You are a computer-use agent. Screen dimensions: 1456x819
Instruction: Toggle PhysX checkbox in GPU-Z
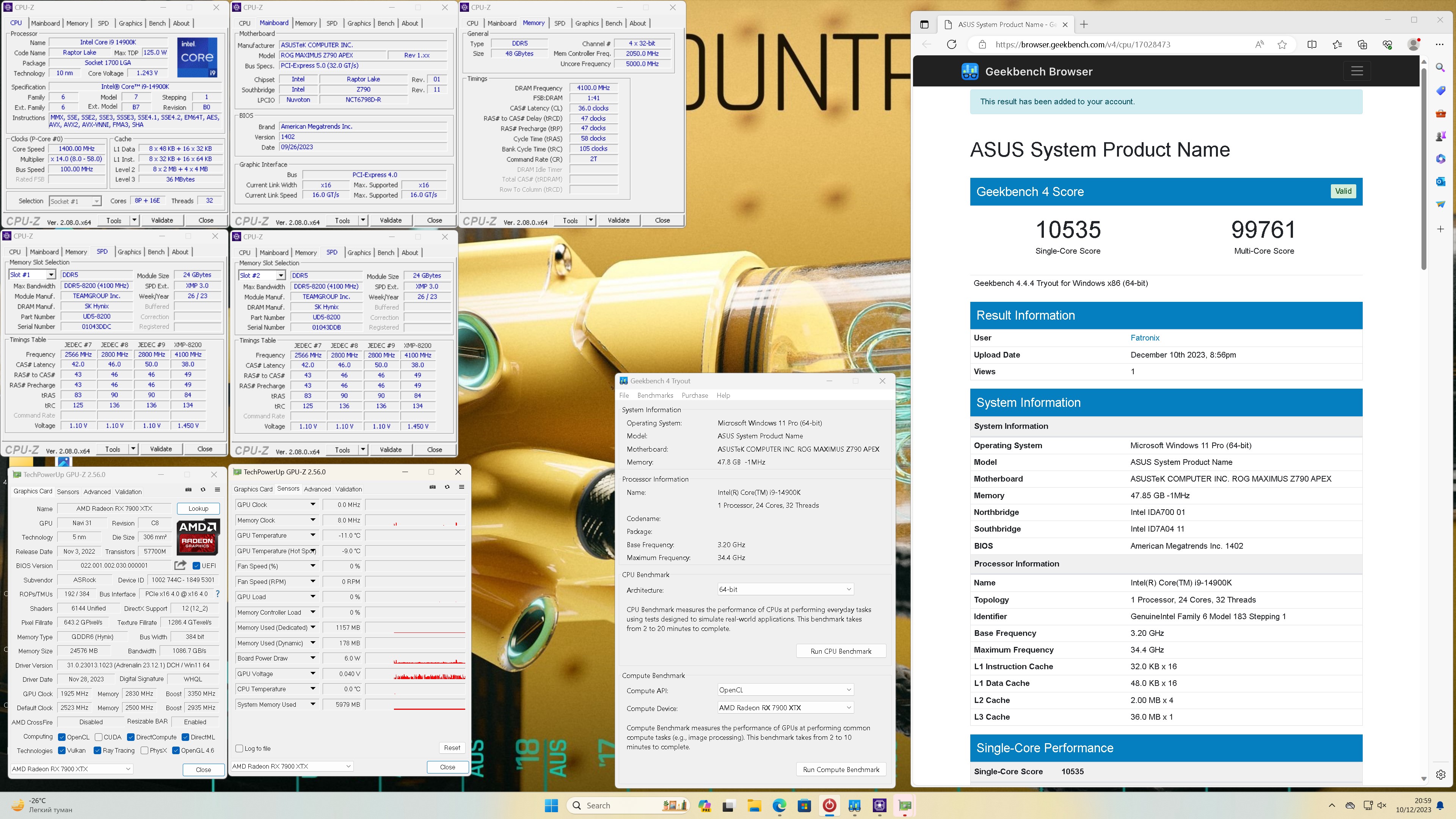click(x=144, y=751)
